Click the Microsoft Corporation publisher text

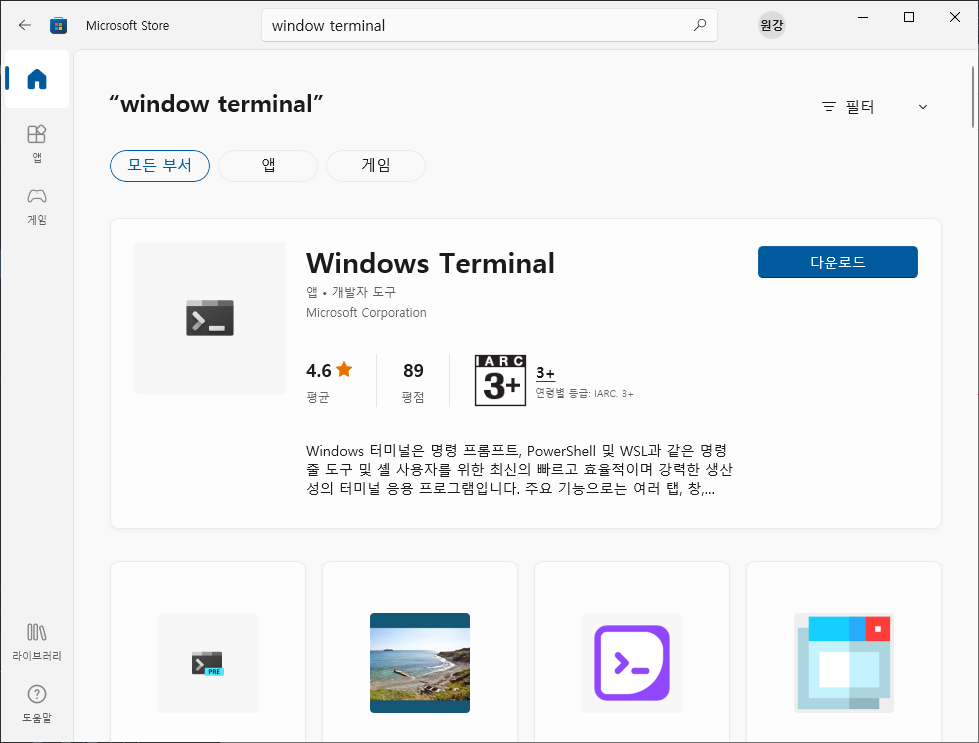coord(366,312)
